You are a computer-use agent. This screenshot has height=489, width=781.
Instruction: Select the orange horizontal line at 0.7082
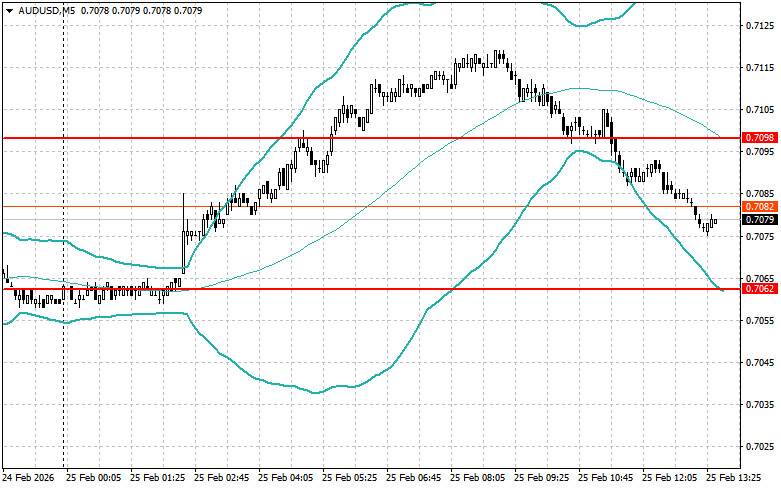(371, 206)
